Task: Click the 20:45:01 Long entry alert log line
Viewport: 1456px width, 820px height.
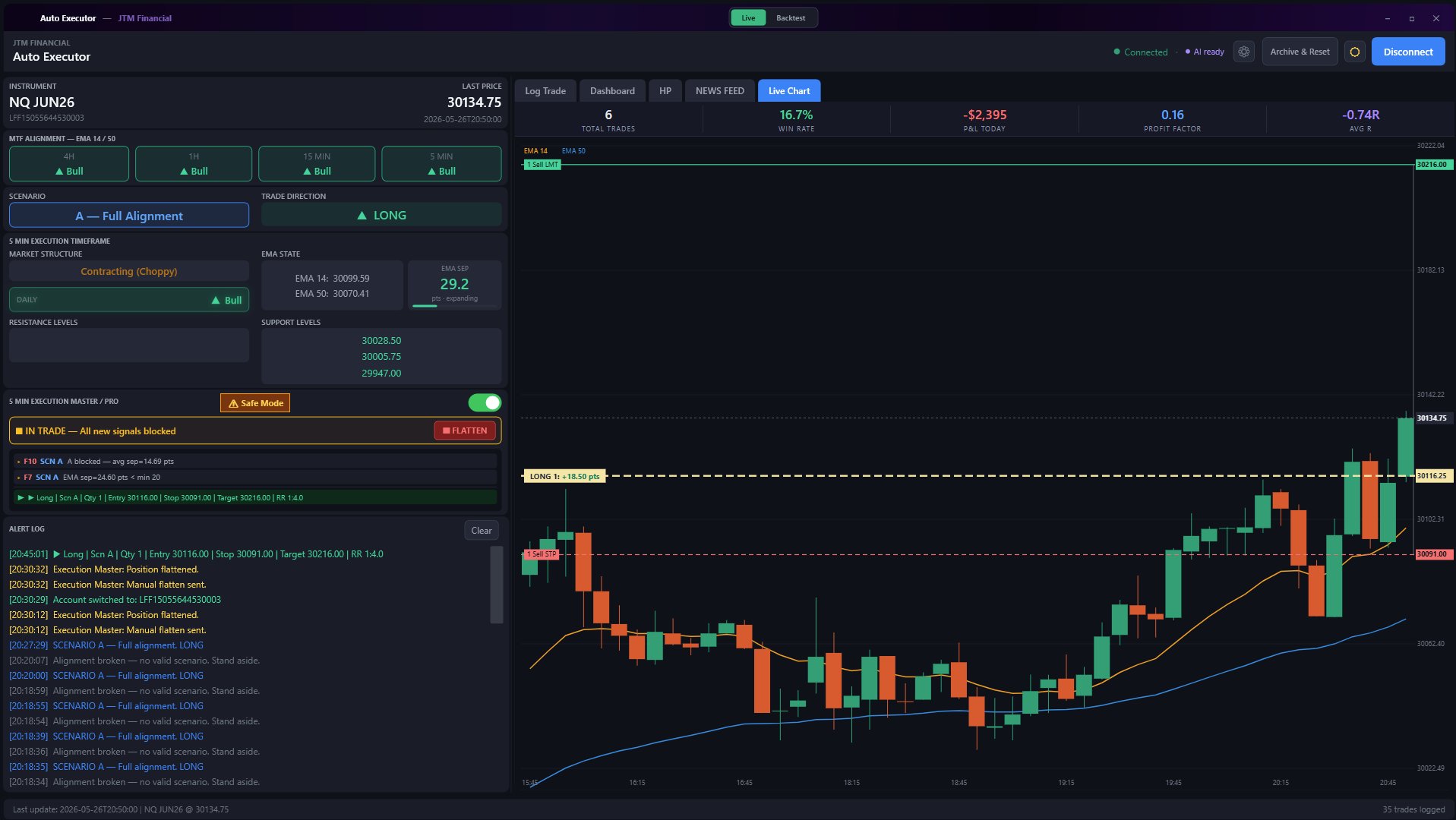Action: tap(196, 554)
